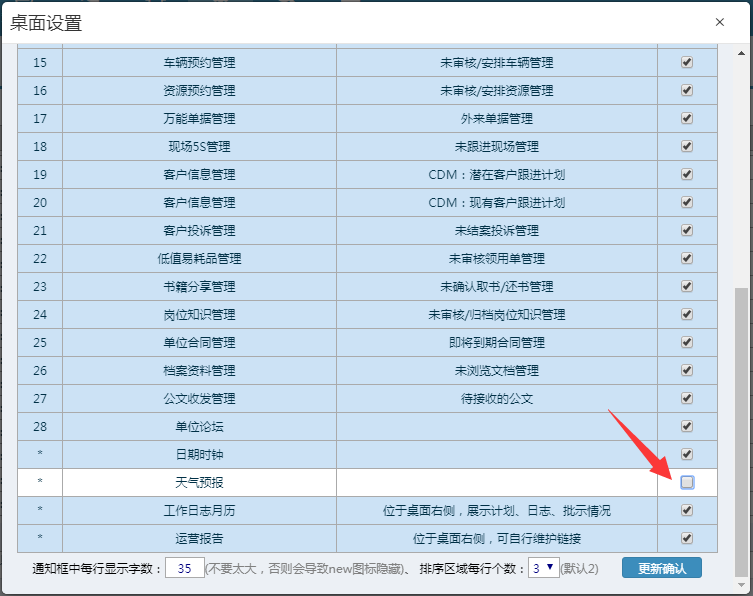Disable the 万能单据管理 checkbox

687,118
